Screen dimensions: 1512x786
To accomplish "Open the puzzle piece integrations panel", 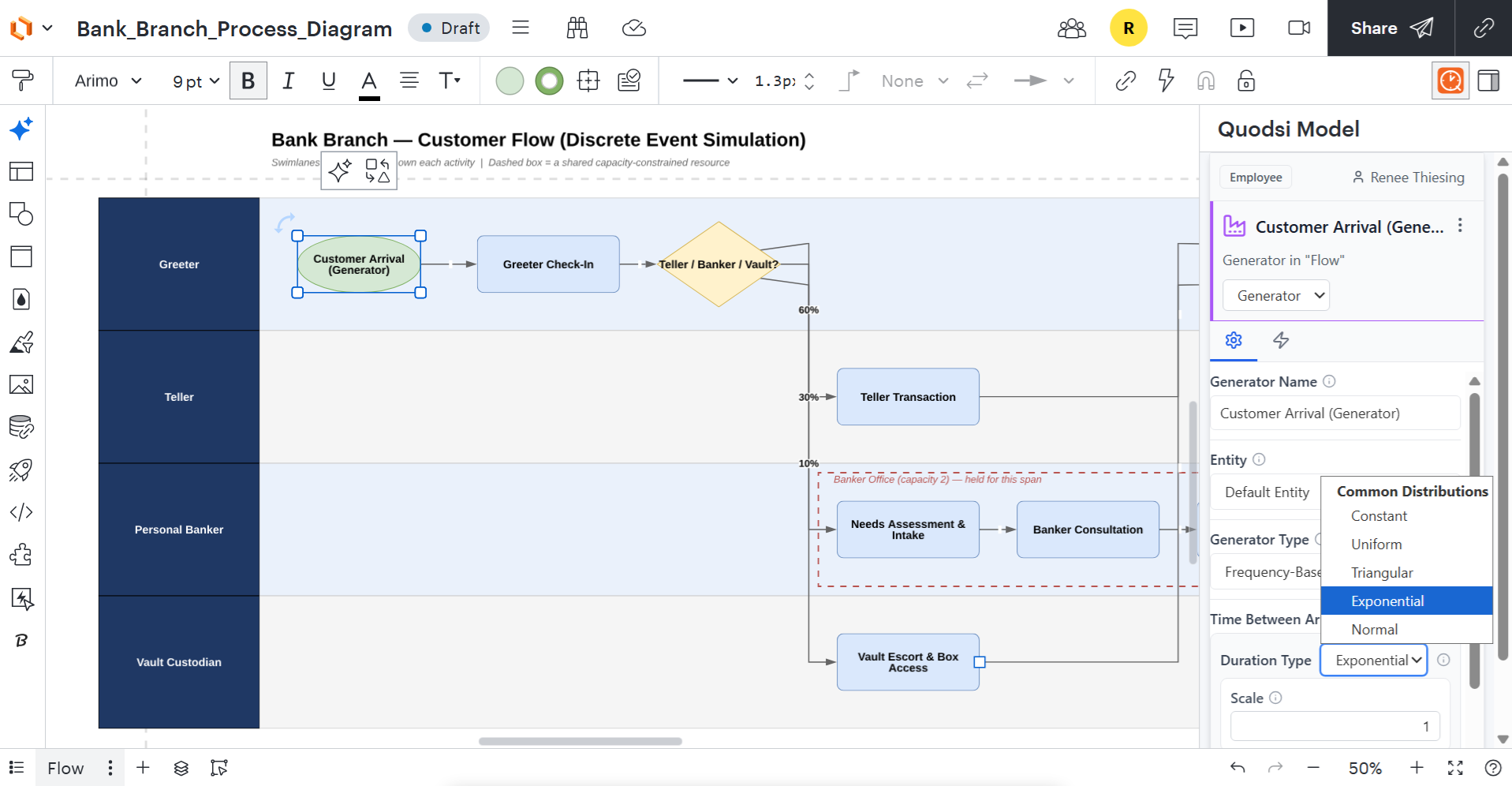I will [21, 555].
